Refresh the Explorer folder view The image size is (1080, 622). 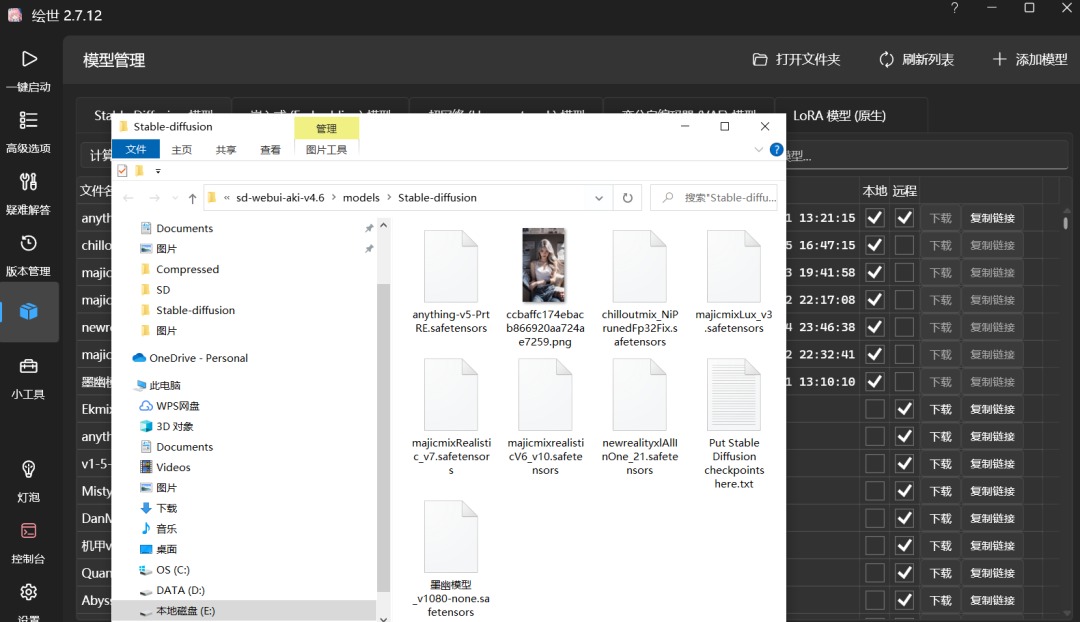pyautogui.click(x=627, y=198)
